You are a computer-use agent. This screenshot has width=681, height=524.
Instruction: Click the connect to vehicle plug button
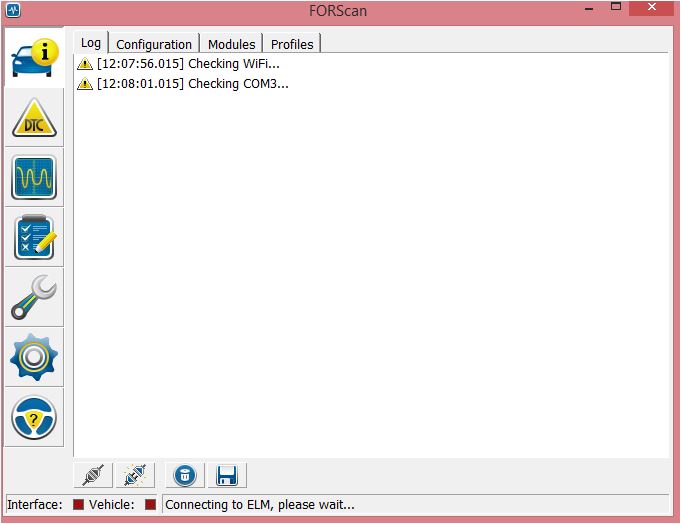pyautogui.click(x=93, y=475)
